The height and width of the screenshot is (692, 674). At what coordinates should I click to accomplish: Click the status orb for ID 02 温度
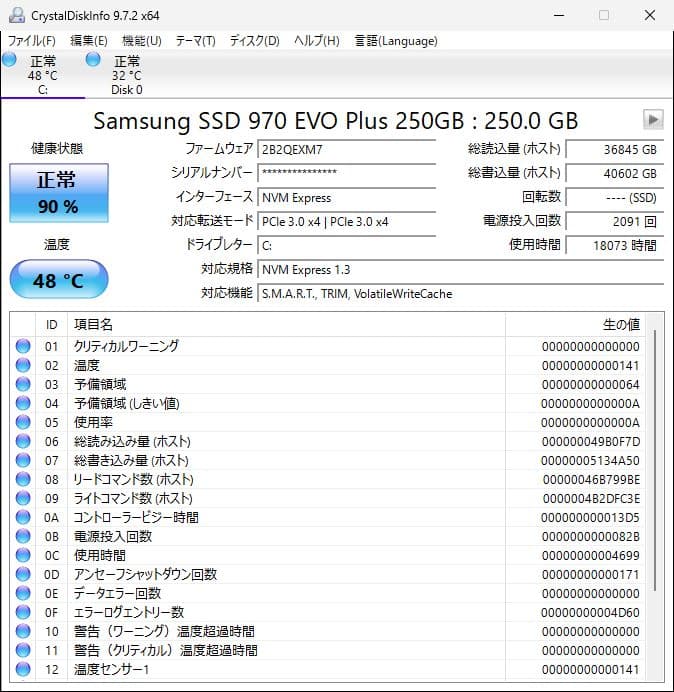click(x=23, y=365)
